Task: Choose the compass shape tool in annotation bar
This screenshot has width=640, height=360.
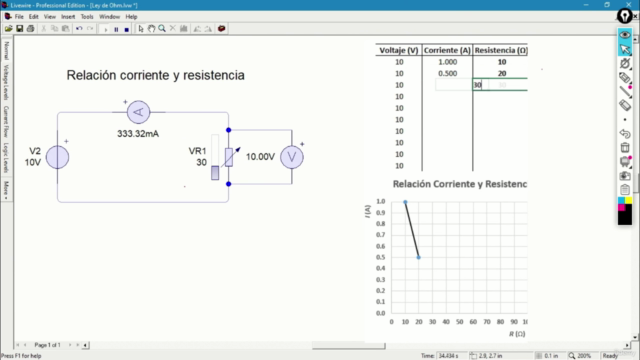Action: click(625, 63)
